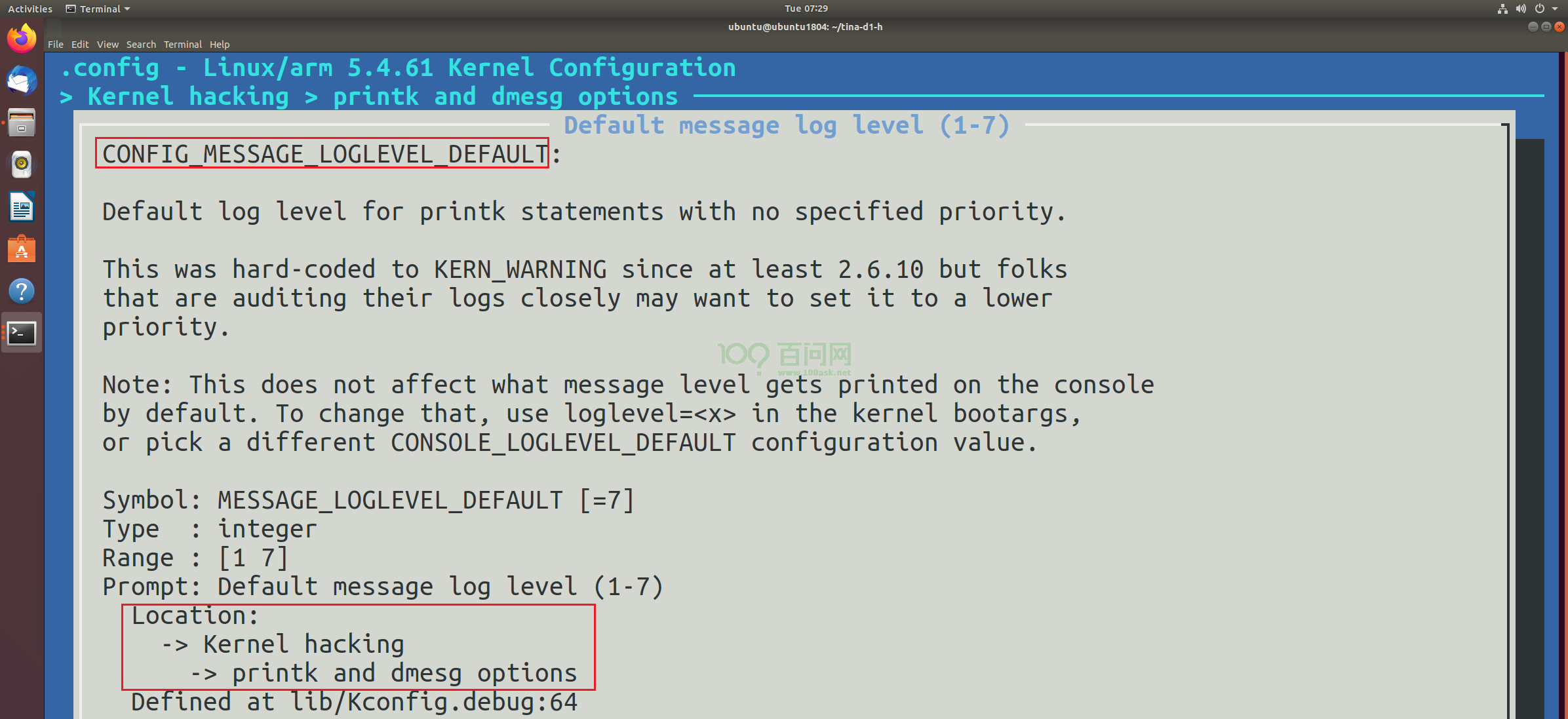This screenshot has width=1568, height=719.
Task: Open the Edit menu
Action: pyautogui.click(x=80, y=45)
